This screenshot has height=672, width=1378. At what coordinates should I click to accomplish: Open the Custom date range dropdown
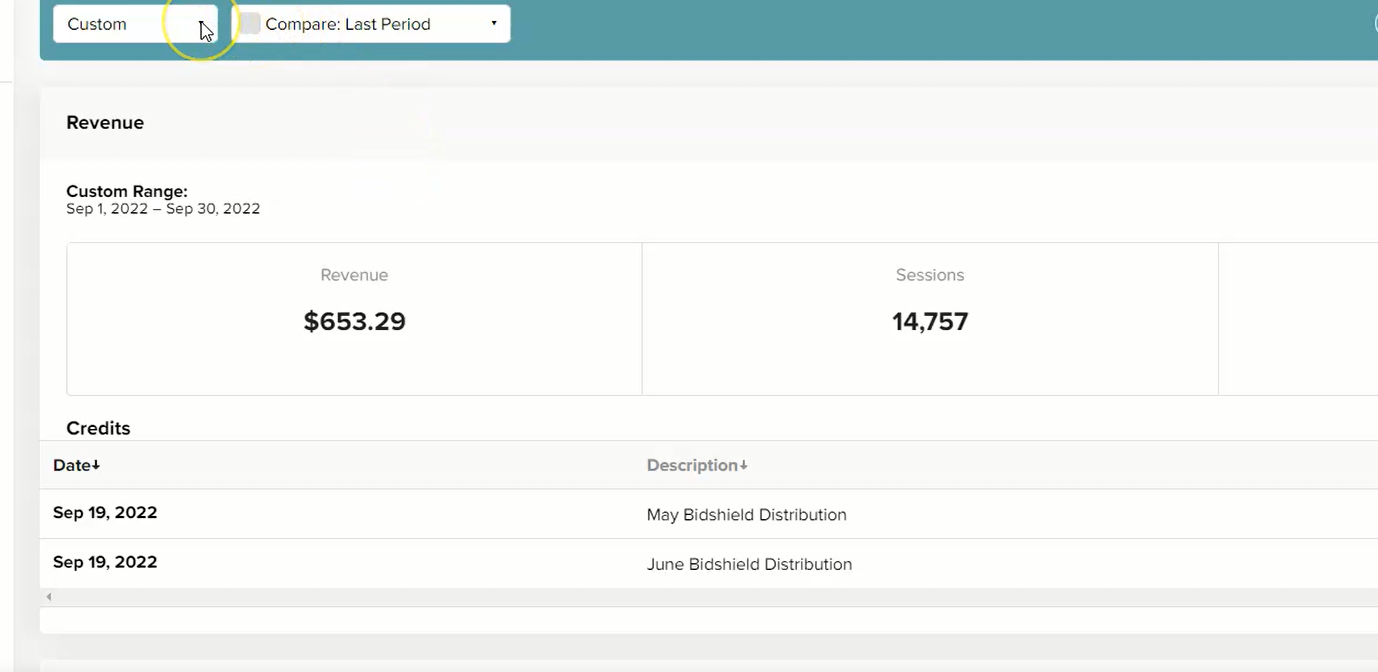pyautogui.click(x=135, y=24)
